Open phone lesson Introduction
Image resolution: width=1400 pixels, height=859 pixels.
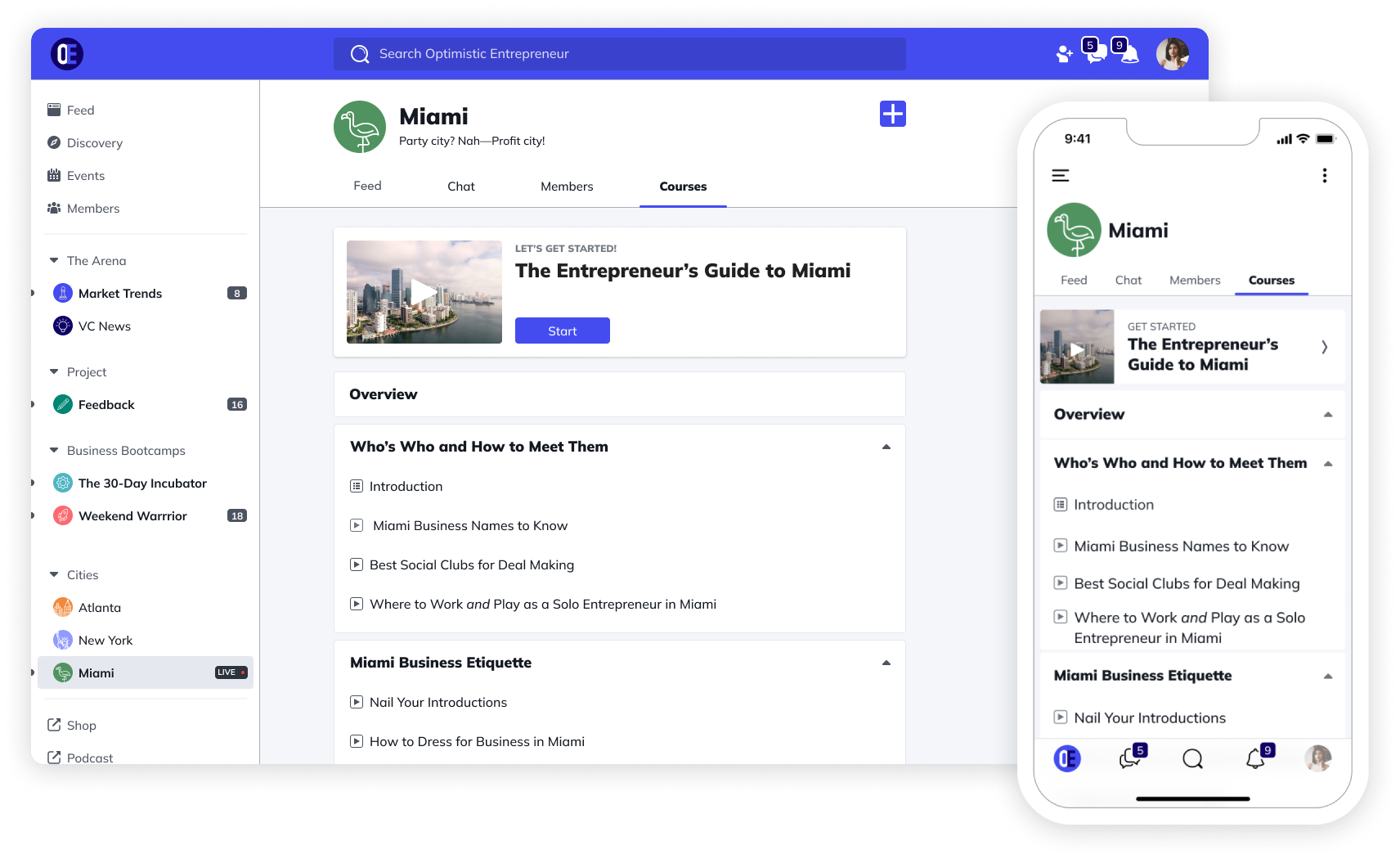(1104, 505)
